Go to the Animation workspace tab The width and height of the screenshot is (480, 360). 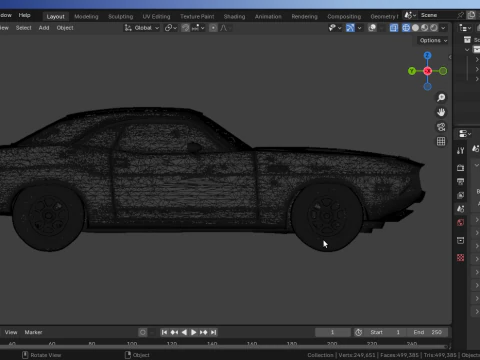coord(268,16)
